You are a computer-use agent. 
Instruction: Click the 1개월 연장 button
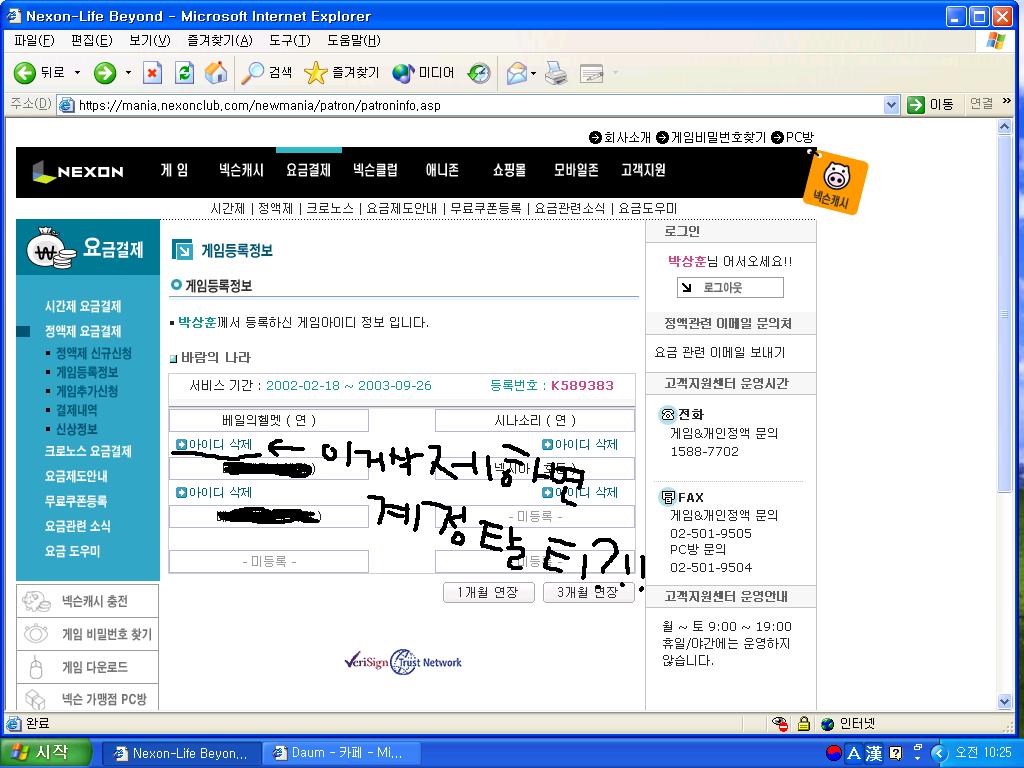488,592
